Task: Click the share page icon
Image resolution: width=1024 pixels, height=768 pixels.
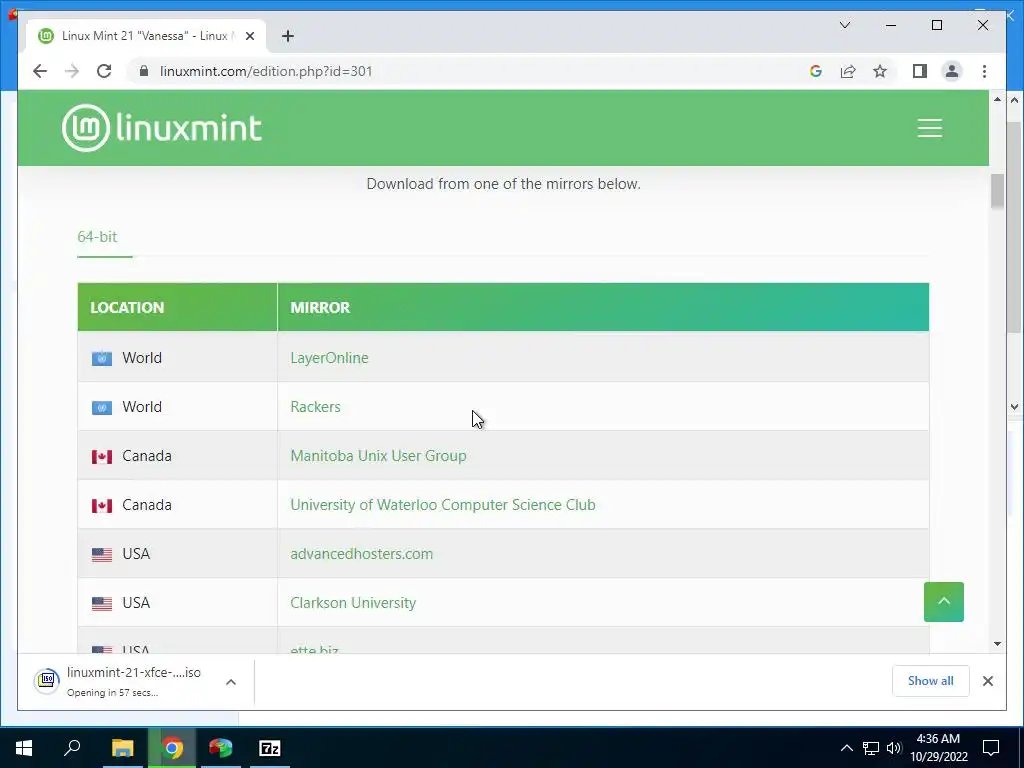Action: 848,71
